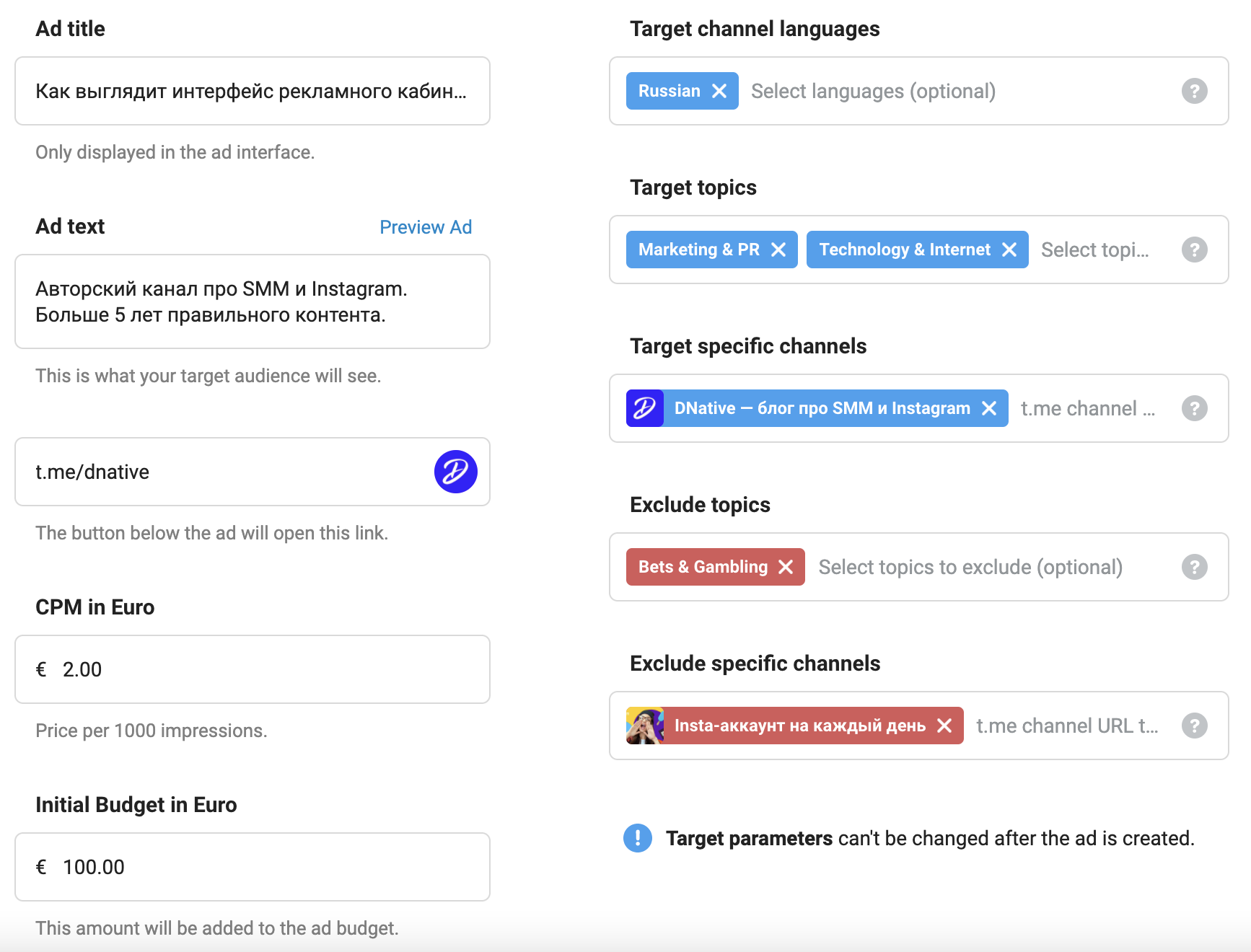The image size is (1251, 952).
Task: Remove the DNative target channel tag
Action: pos(989,408)
